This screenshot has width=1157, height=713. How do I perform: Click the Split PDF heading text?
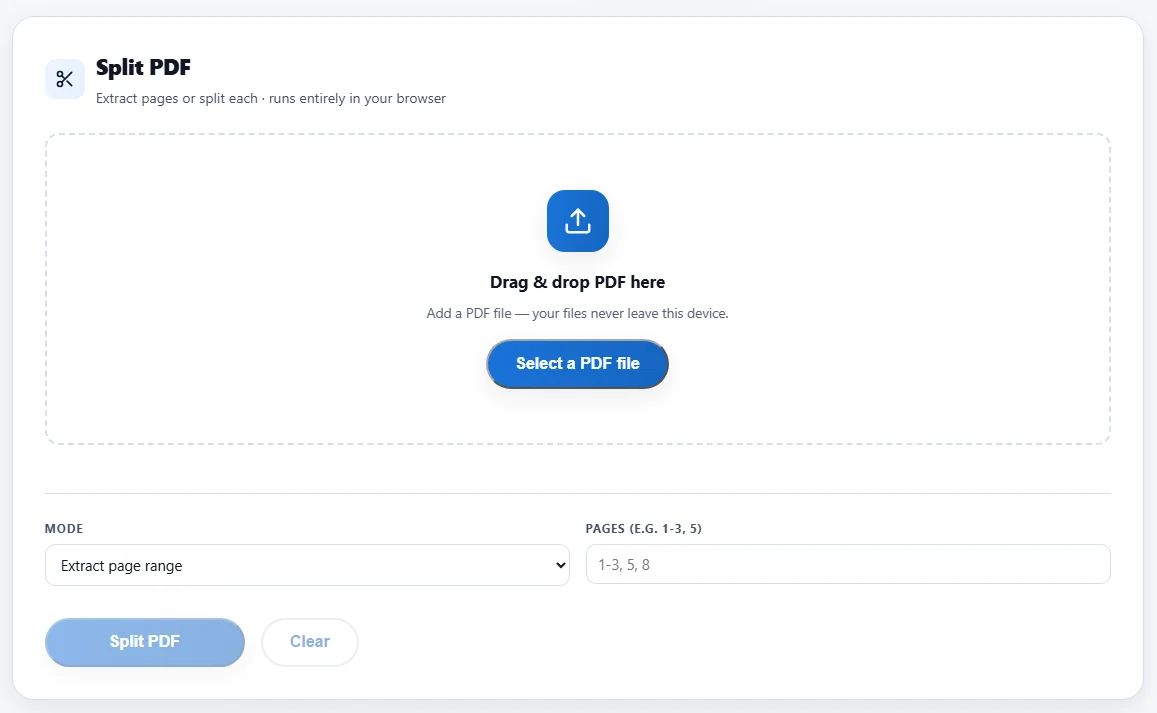tap(143, 67)
